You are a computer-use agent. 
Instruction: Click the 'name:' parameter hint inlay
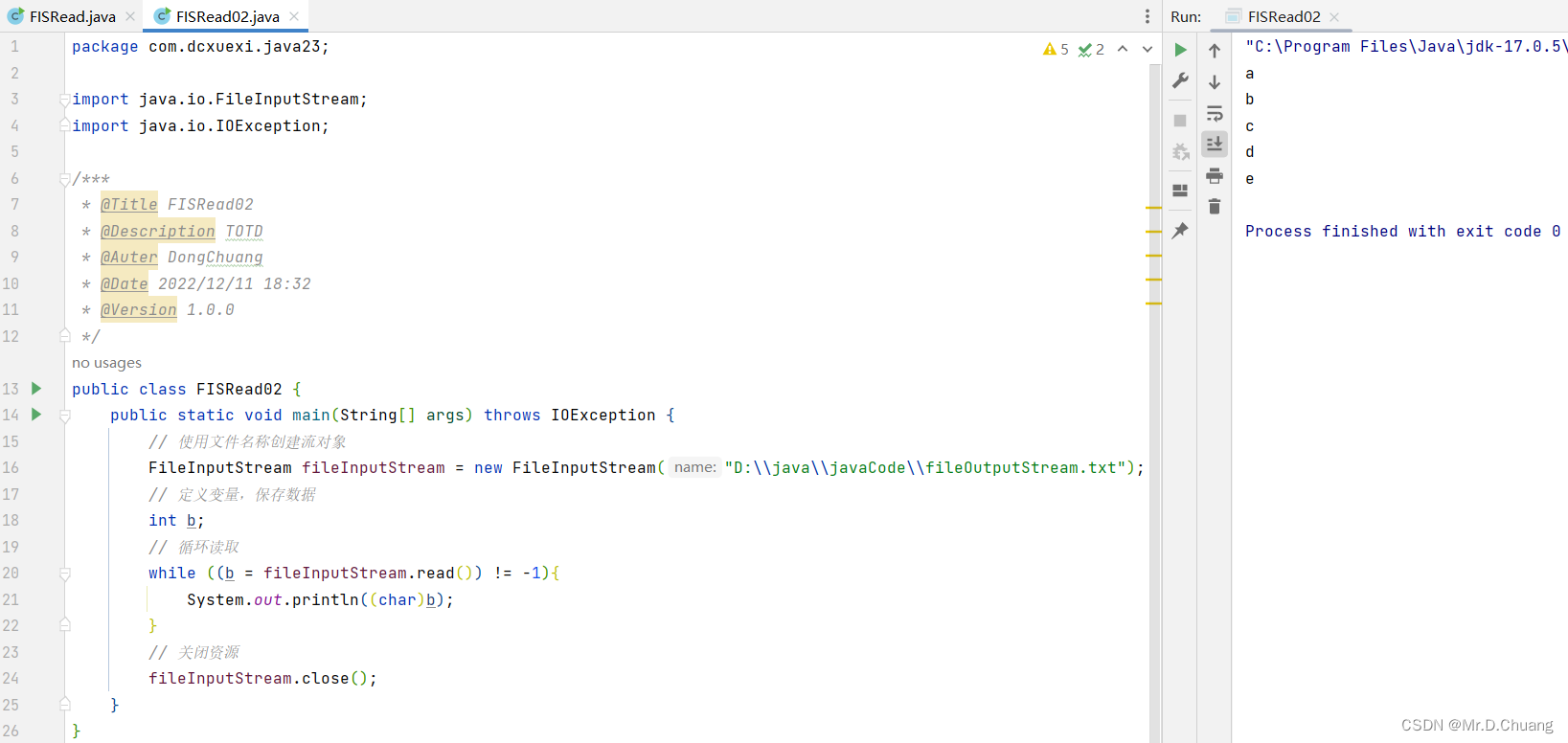tap(694, 467)
